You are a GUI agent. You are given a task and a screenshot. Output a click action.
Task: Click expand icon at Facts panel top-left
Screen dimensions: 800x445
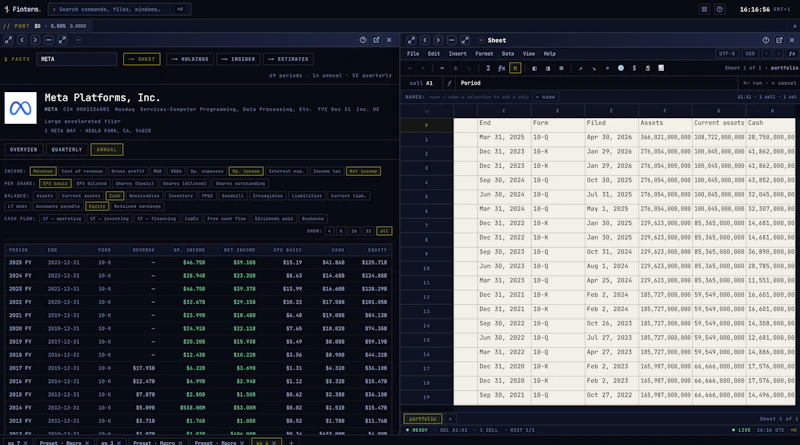pyautogui.click(x=8, y=40)
